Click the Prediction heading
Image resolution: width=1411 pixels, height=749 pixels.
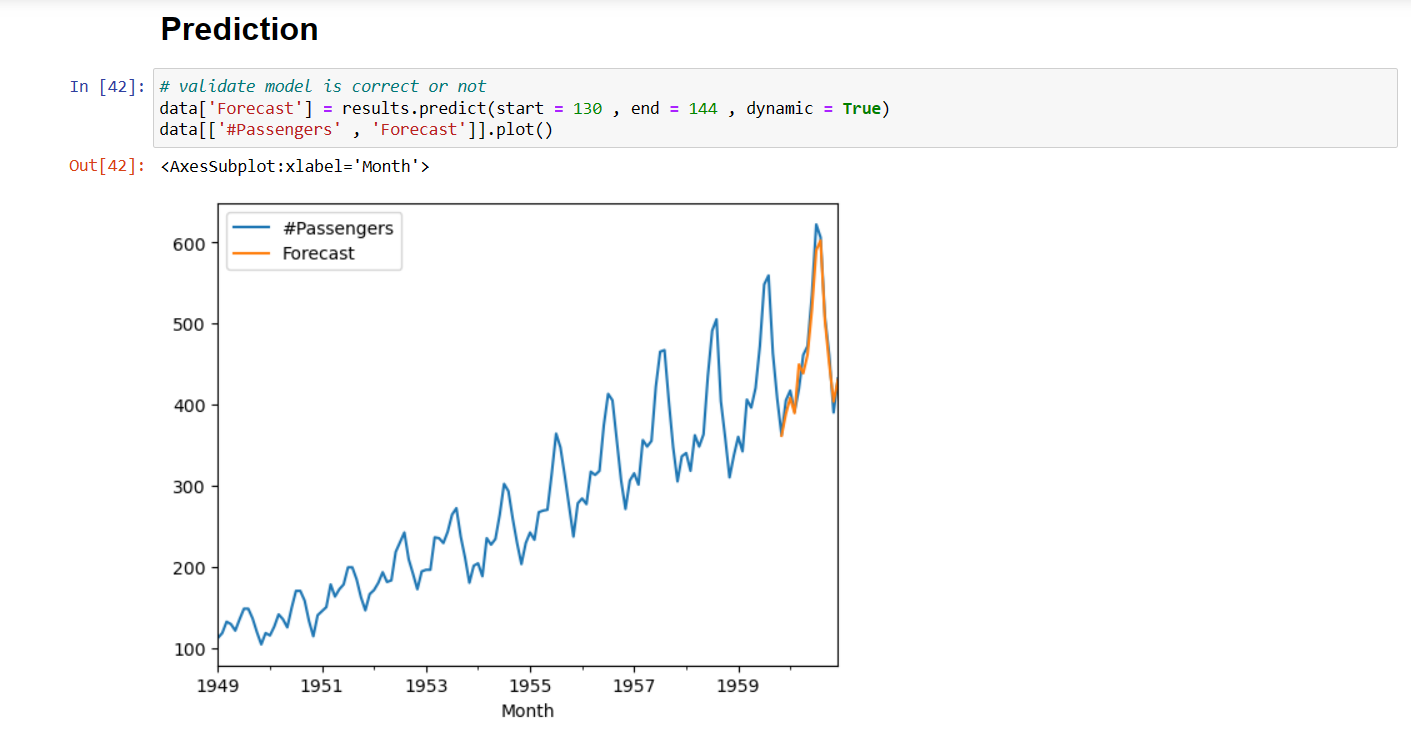[239, 30]
